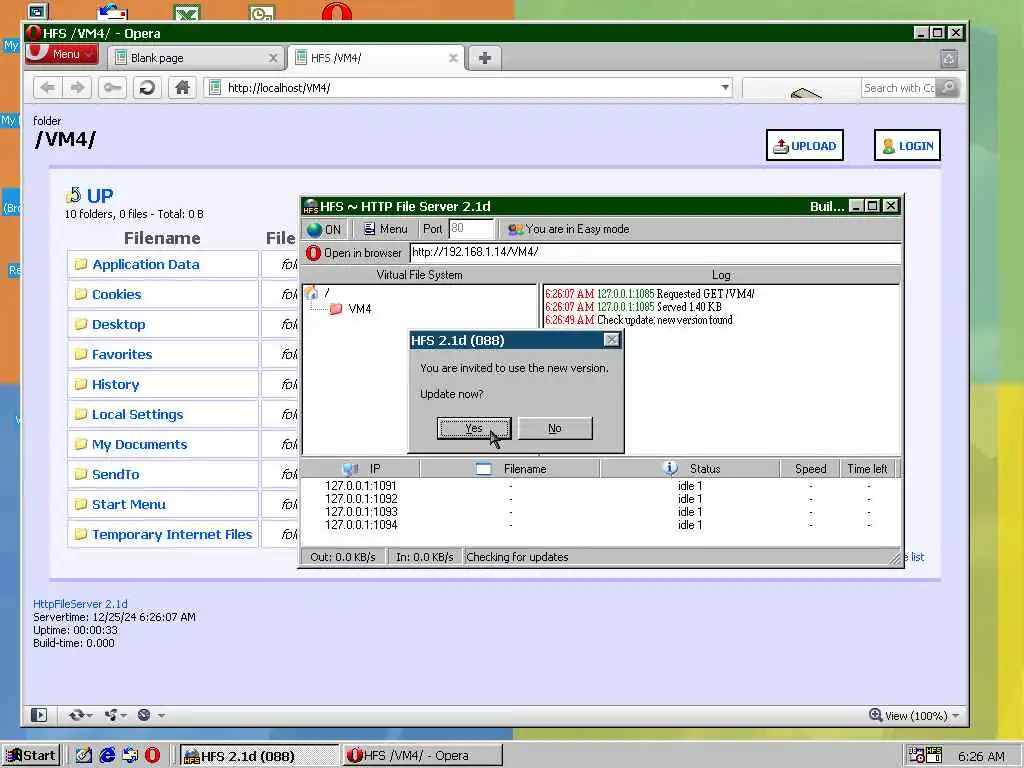
Task: Click the Opera quick launch icon
Action: pos(152,756)
